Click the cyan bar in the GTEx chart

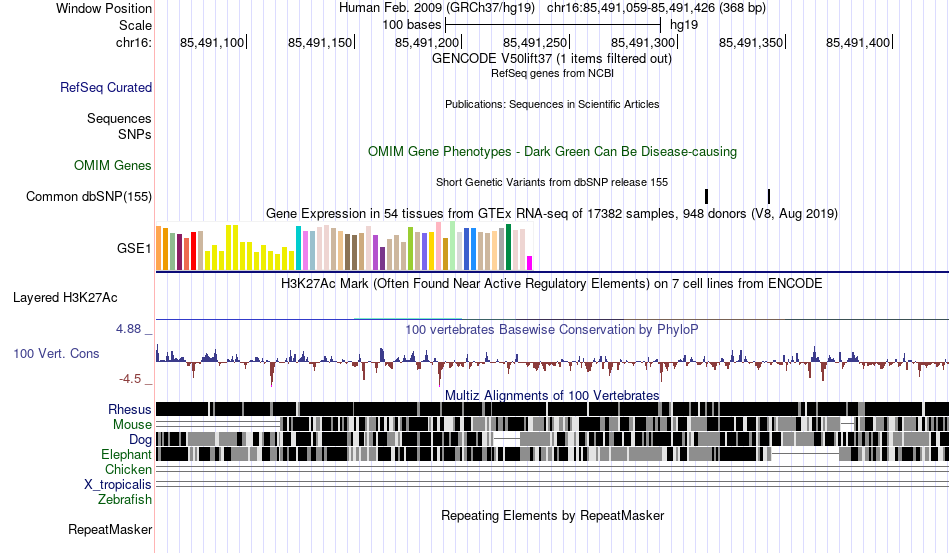pos(298,248)
